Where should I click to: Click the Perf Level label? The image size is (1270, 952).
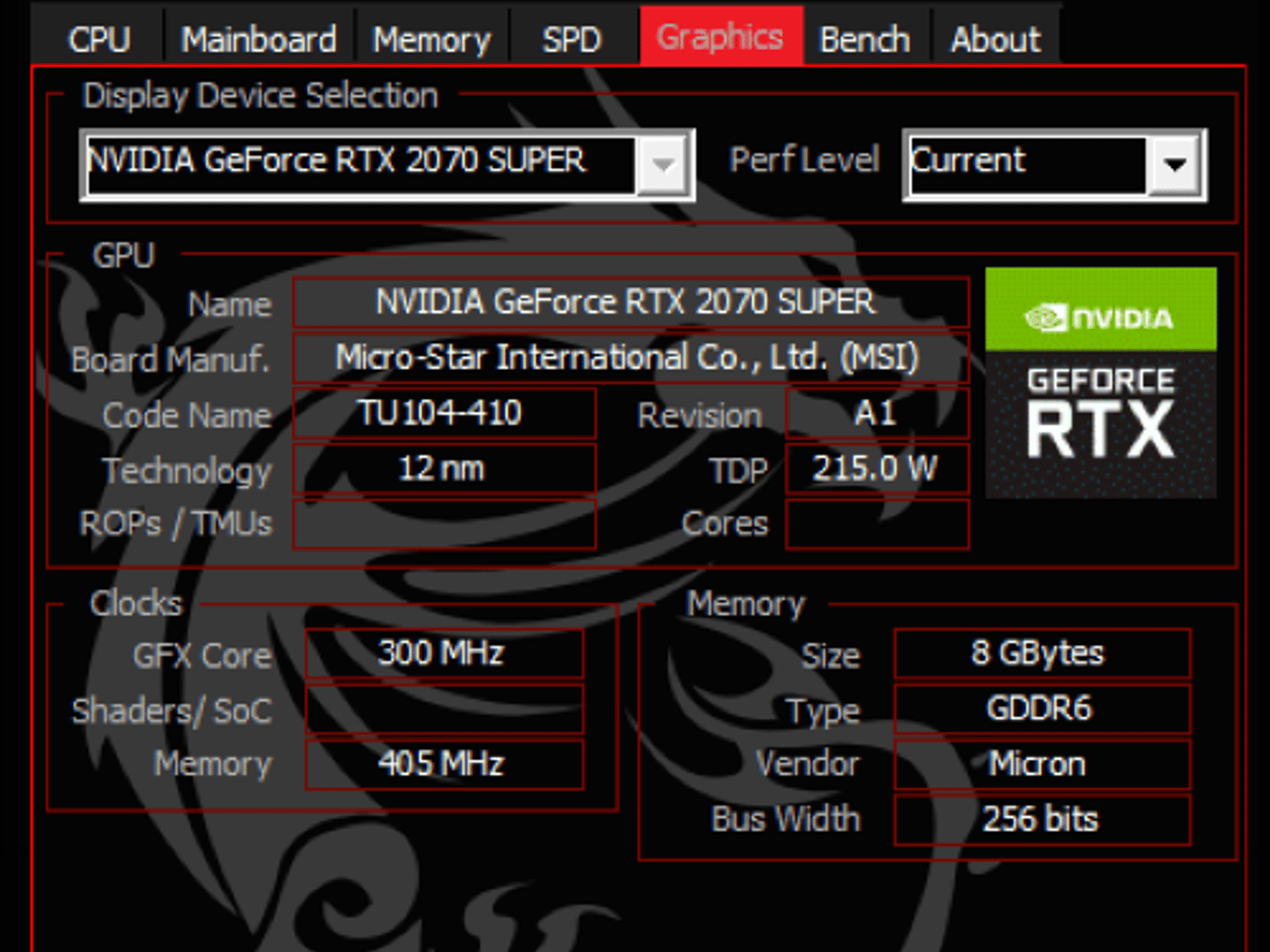tap(804, 160)
